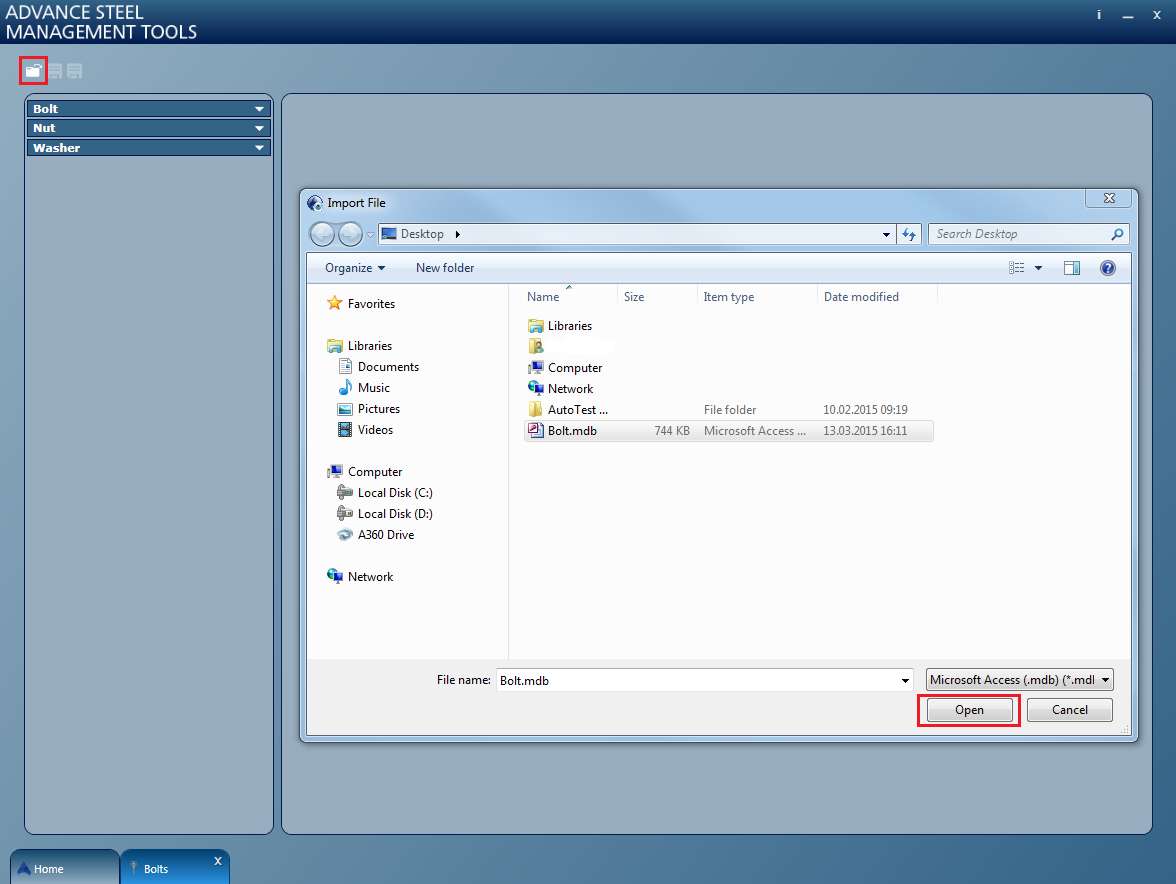Go forward using the dialog Forward arrow
1176x884 pixels.
[x=350, y=235]
